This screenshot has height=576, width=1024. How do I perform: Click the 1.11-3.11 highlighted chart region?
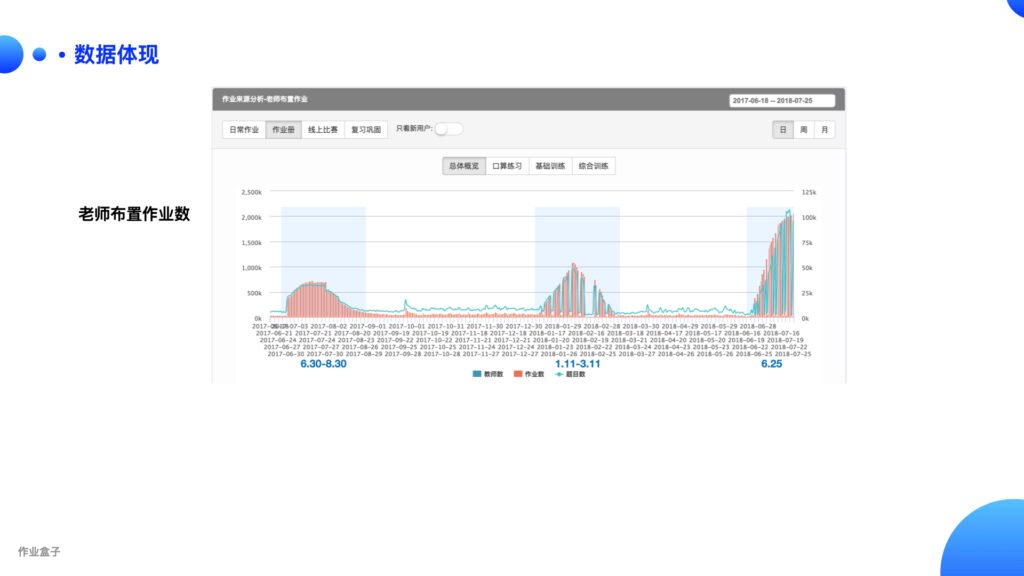tap(577, 260)
